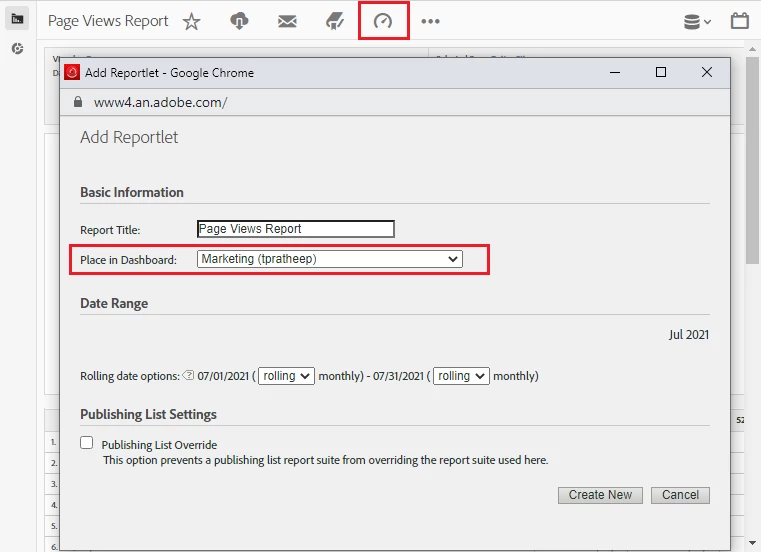Viewport: 761px width, 552px height.
Task: Click the second left sidebar circular icon
Action: point(17,49)
